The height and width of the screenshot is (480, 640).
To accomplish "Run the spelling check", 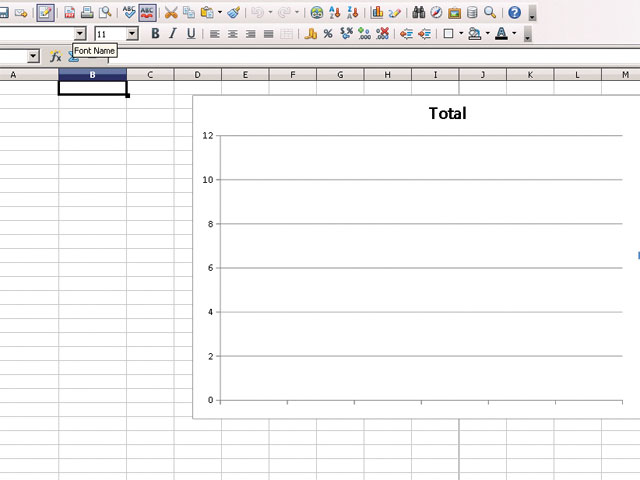I will pyautogui.click(x=129, y=13).
